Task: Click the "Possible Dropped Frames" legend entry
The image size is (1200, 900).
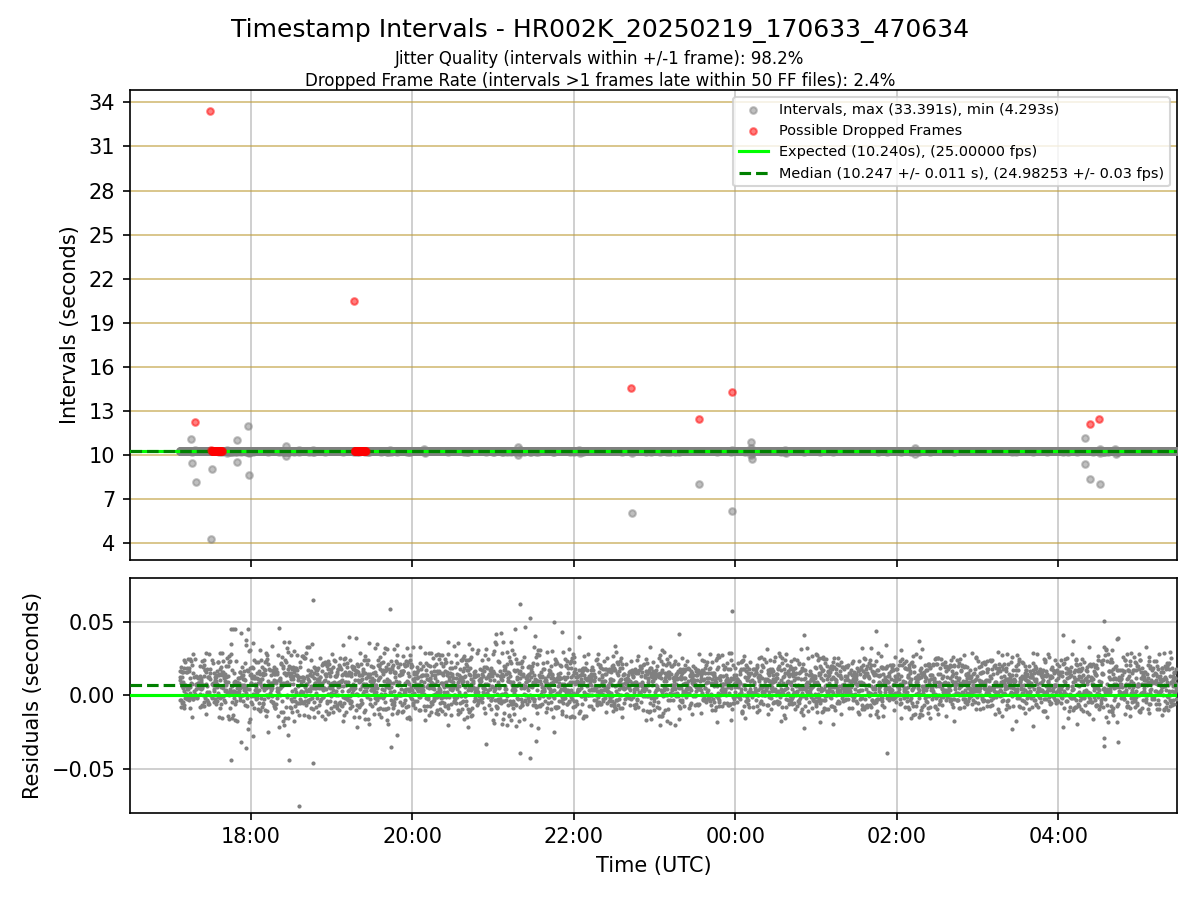Action: (x=870, y=130)
